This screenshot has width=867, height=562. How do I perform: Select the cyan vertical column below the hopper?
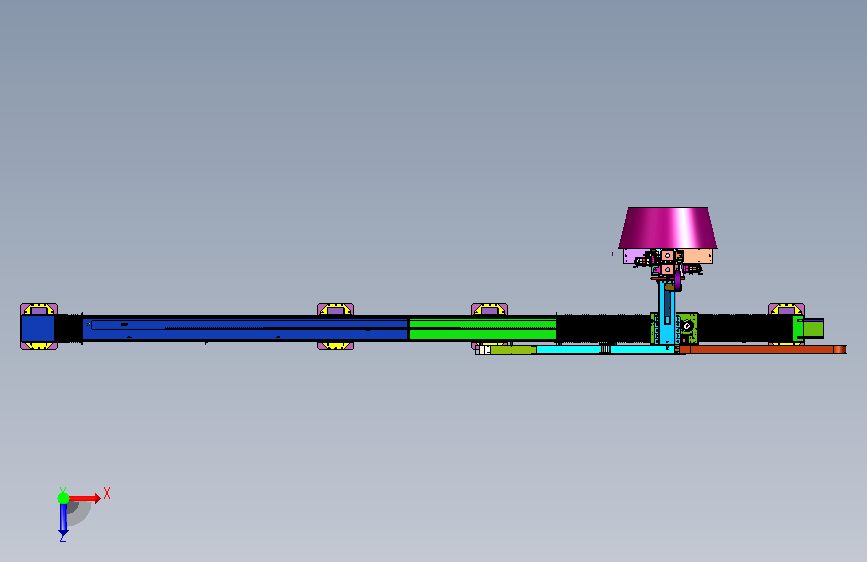click(667, 313)
